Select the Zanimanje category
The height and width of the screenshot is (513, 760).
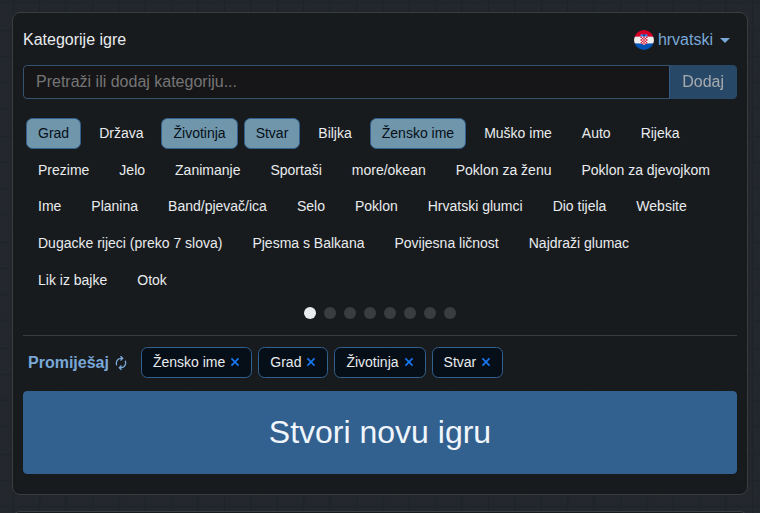(207, 170)
